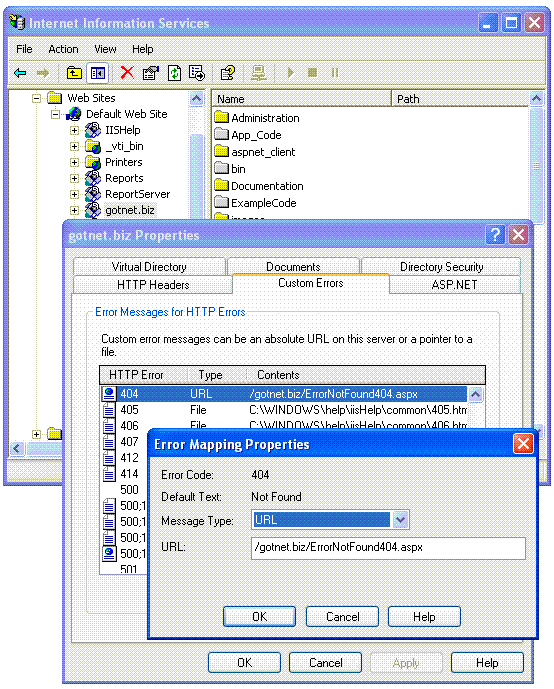The height and width of the screenshot is (689, 554).
Task: Switch to the HTTP Headers tab
Action: pyautogui.click(x=153, y=285)
